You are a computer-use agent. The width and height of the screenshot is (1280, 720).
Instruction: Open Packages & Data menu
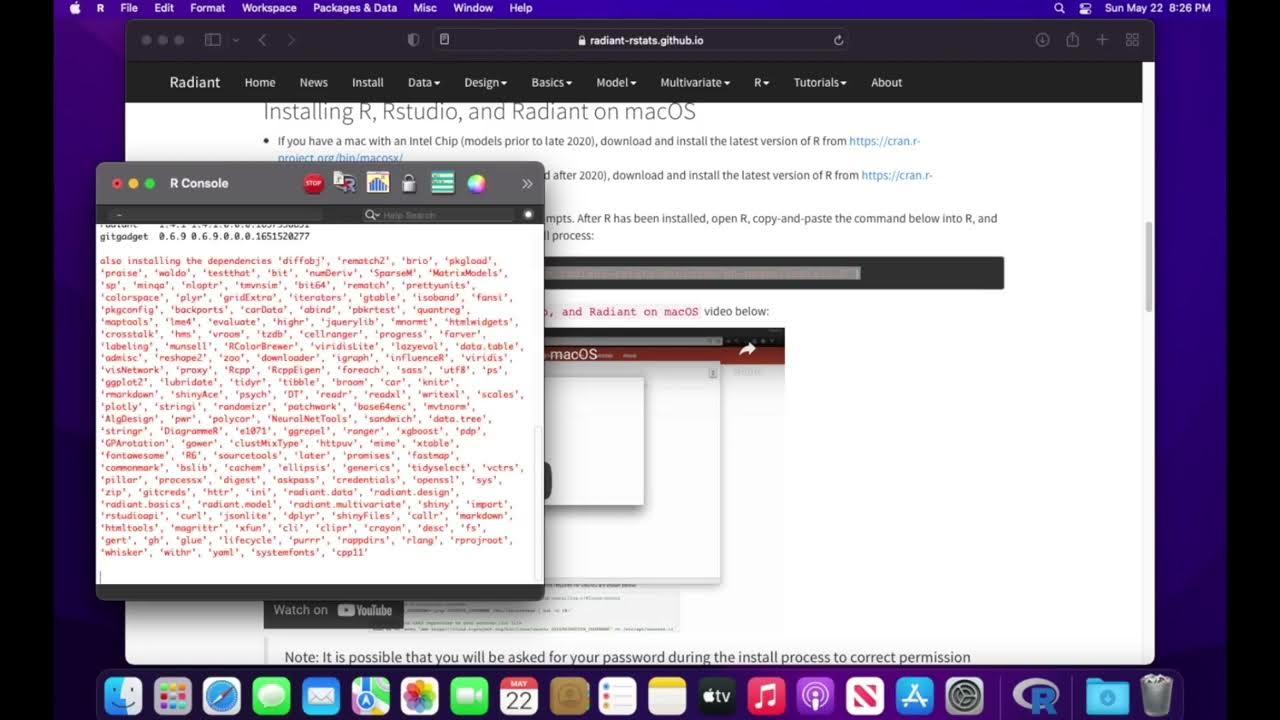355,8
